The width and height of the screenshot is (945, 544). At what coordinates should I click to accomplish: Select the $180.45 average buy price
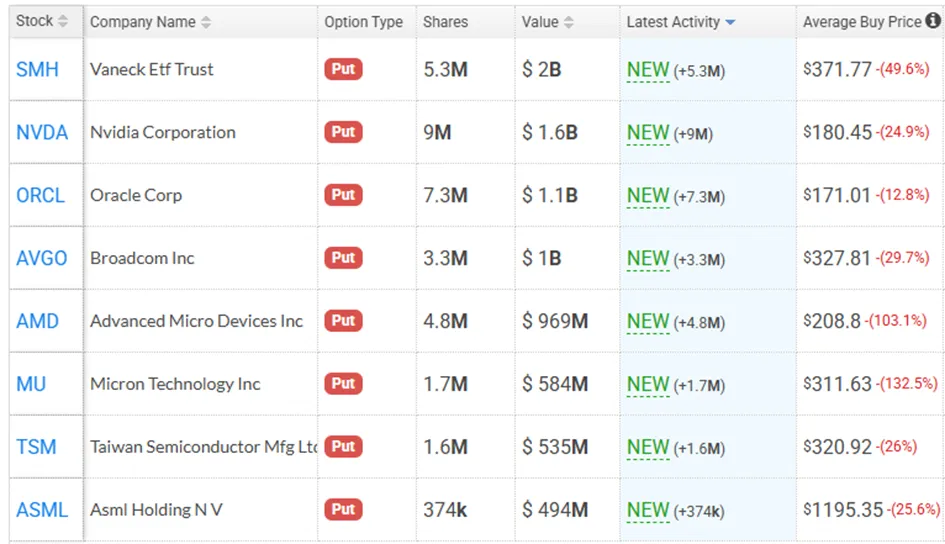point(837,133)
